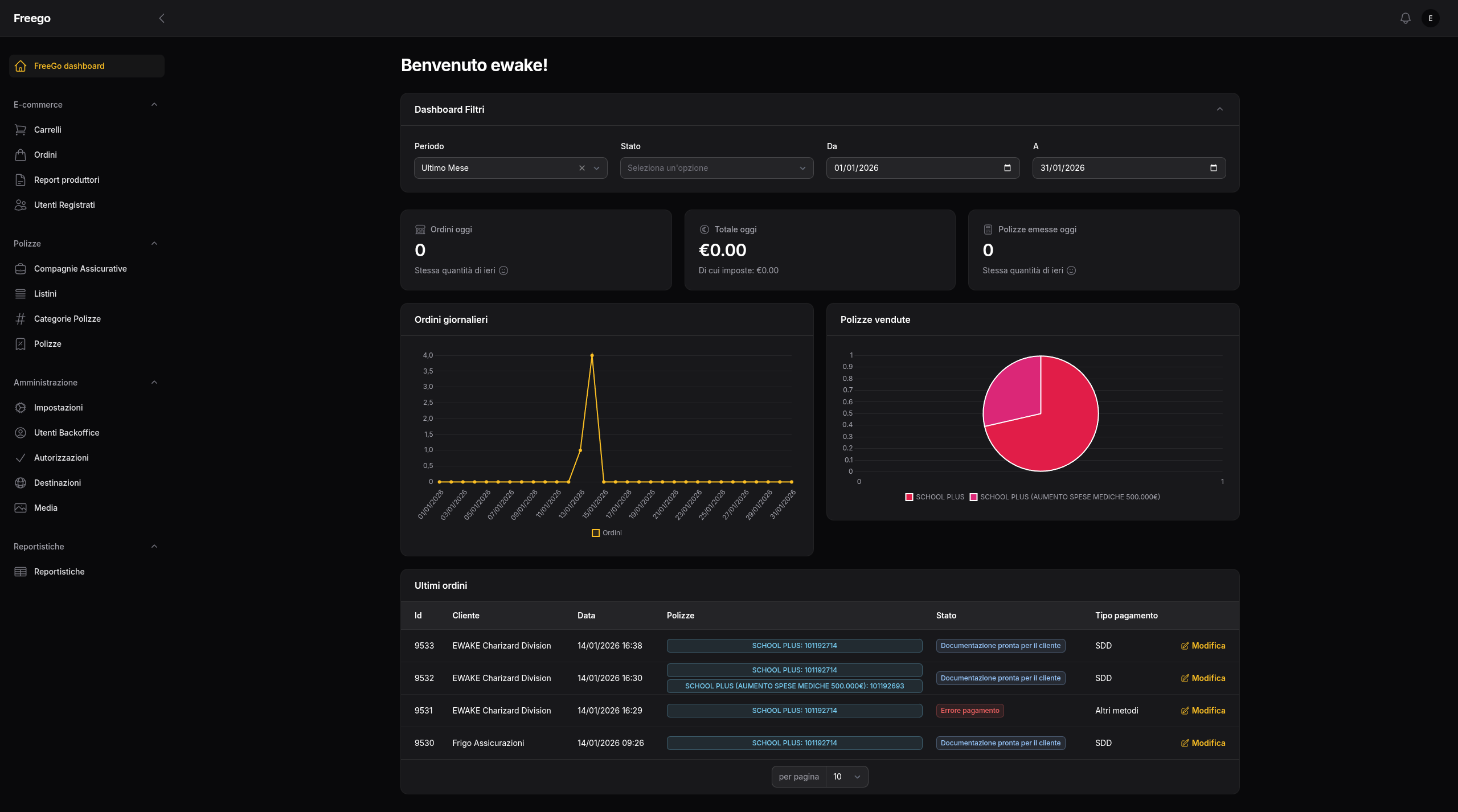Open the notifications bell icon
1458x812 pixels.
pyautogui.click(x=1405, y=18)
